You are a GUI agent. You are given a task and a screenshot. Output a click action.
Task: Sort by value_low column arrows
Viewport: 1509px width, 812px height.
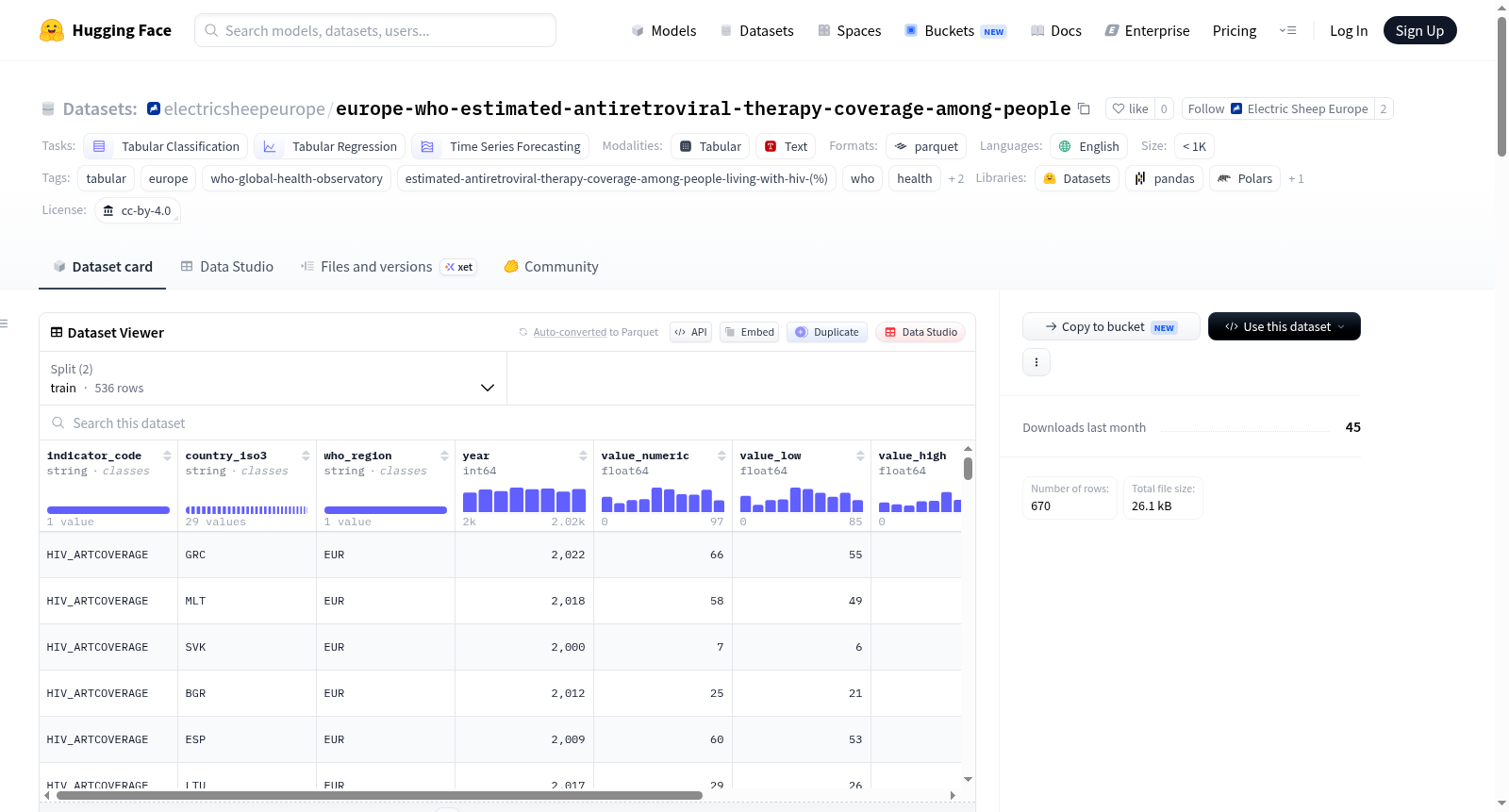tap(860, 456)
